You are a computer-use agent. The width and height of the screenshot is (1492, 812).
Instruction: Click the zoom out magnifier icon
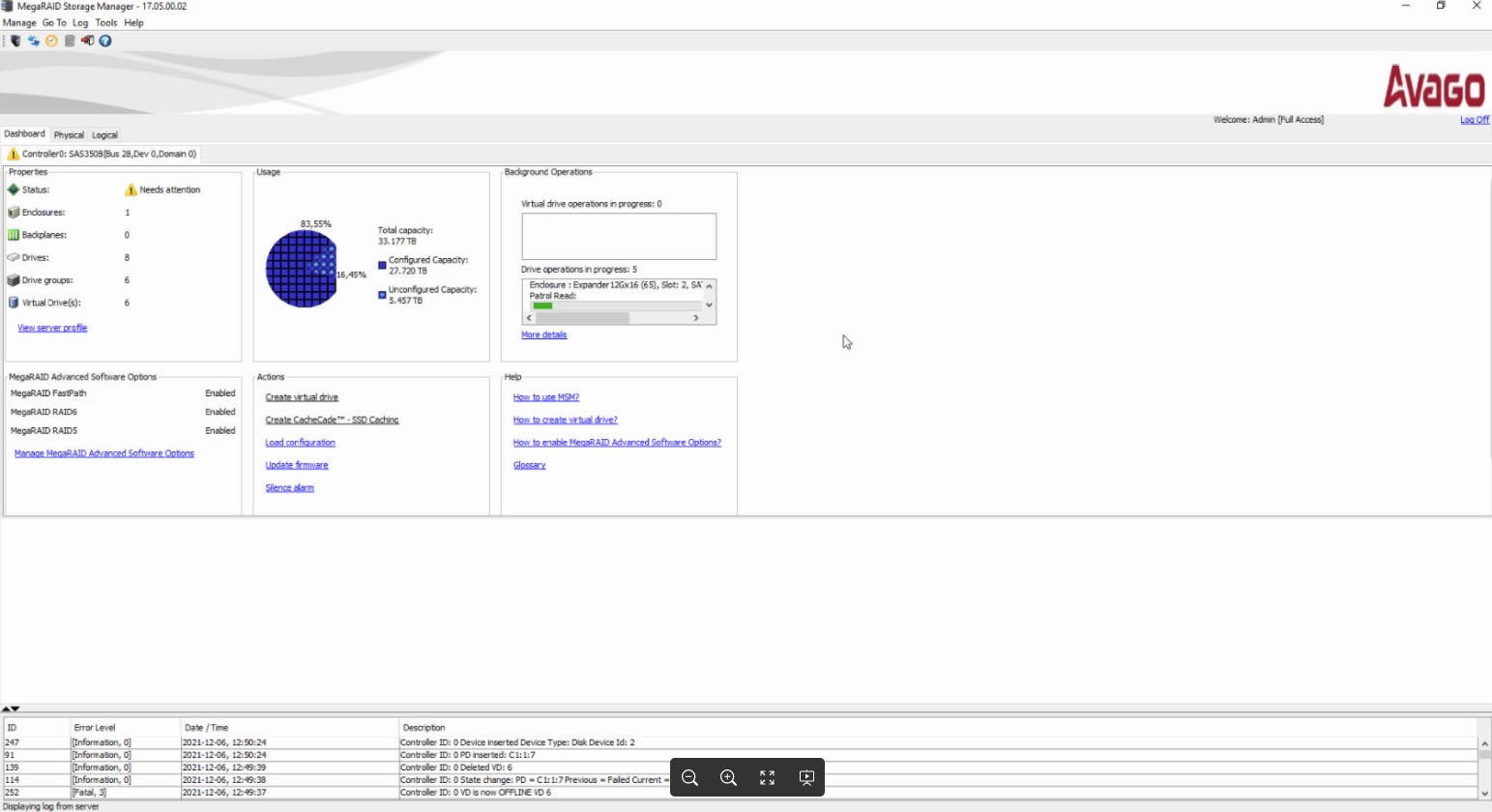point(689,778)
